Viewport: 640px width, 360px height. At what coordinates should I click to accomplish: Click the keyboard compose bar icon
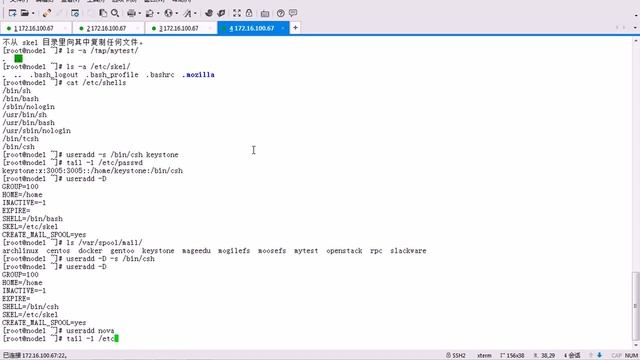265,13
